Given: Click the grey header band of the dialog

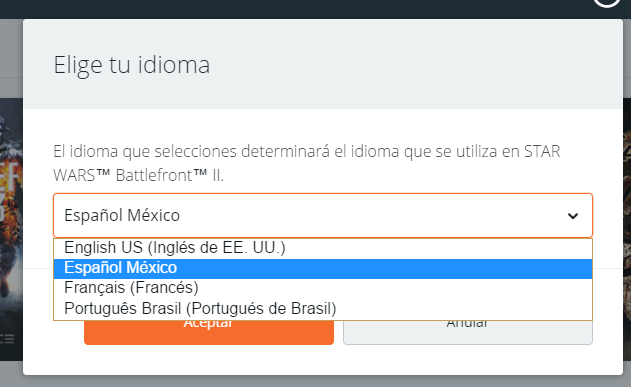Looking at the screenshot, I should click(x=323, y=64).
